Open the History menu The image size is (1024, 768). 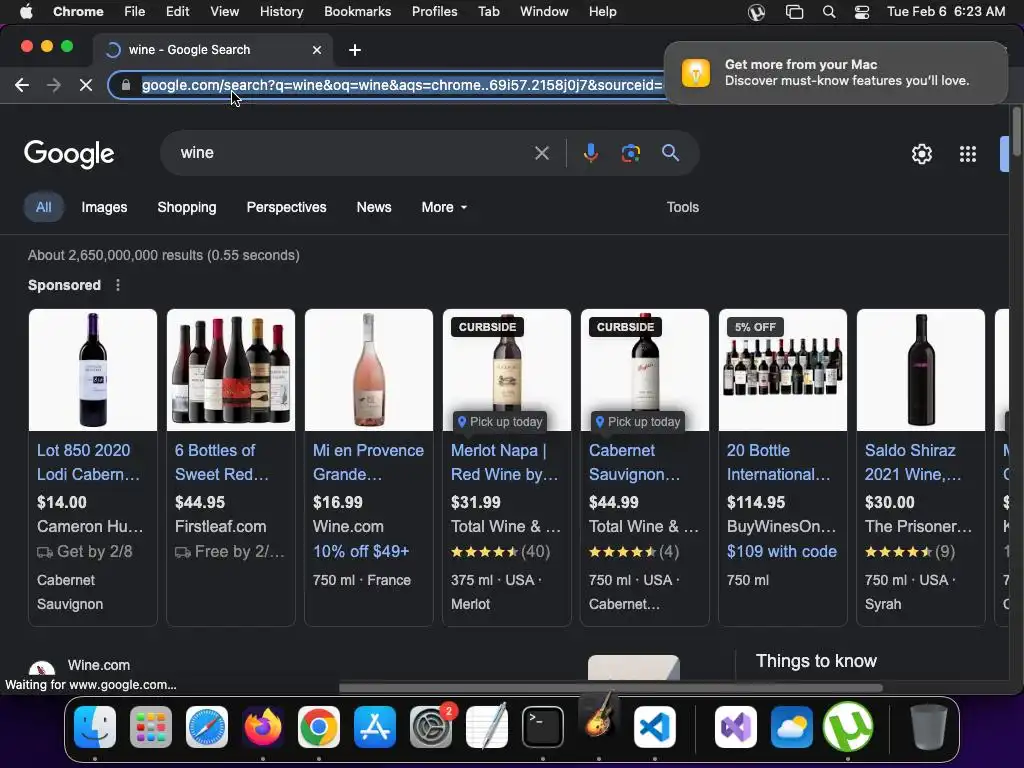pyautogui.click(x=281, y=12)
